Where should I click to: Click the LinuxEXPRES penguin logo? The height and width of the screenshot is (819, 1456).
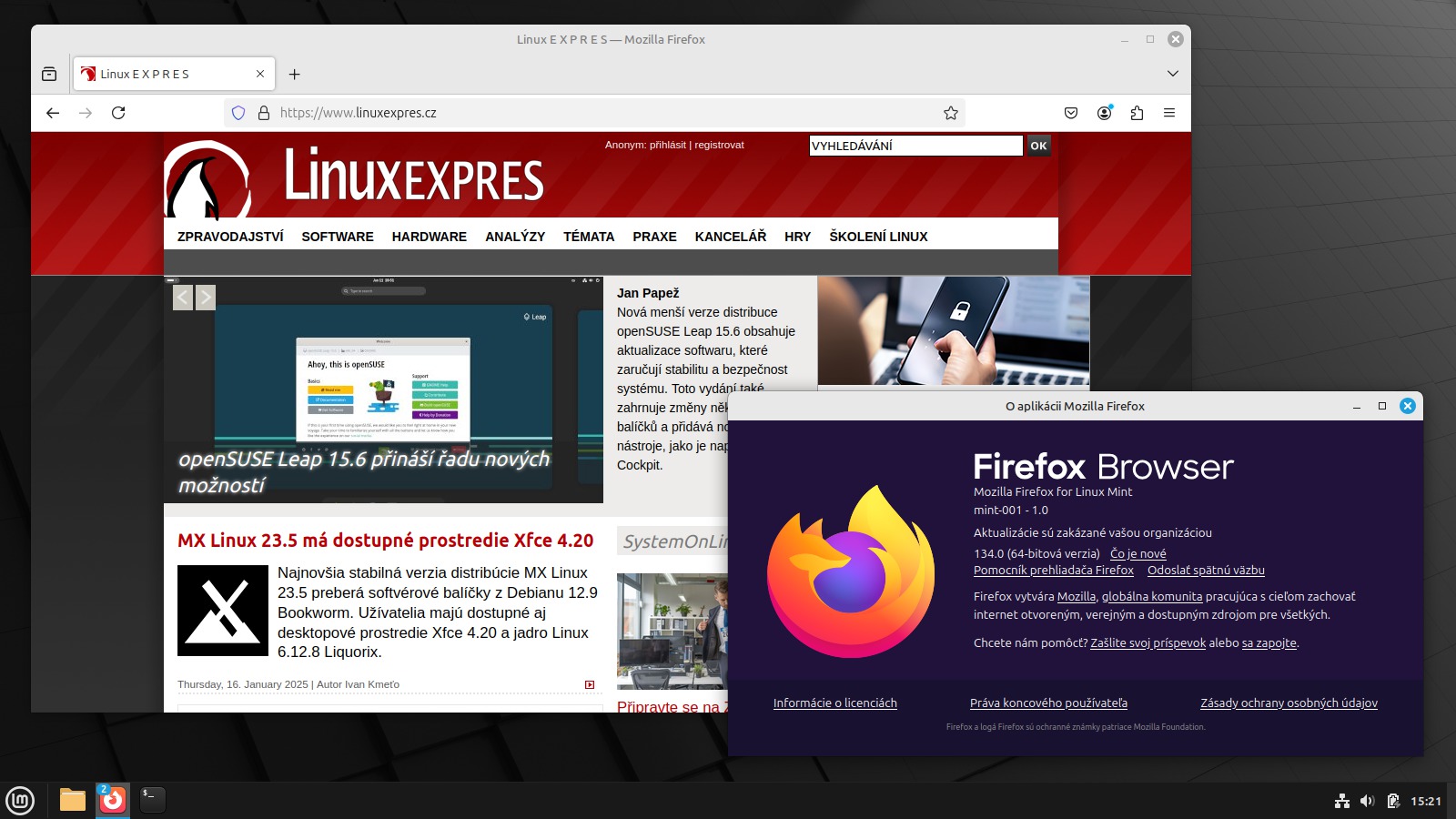click(207, 180)
